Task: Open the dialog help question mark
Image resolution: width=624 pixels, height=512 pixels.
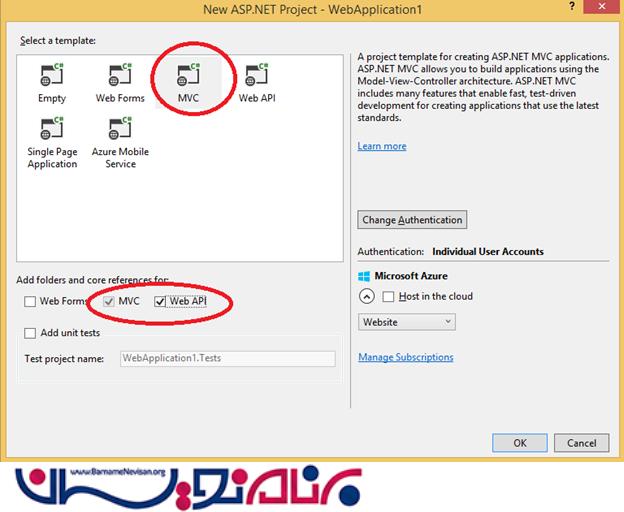Action: [572, 7]
